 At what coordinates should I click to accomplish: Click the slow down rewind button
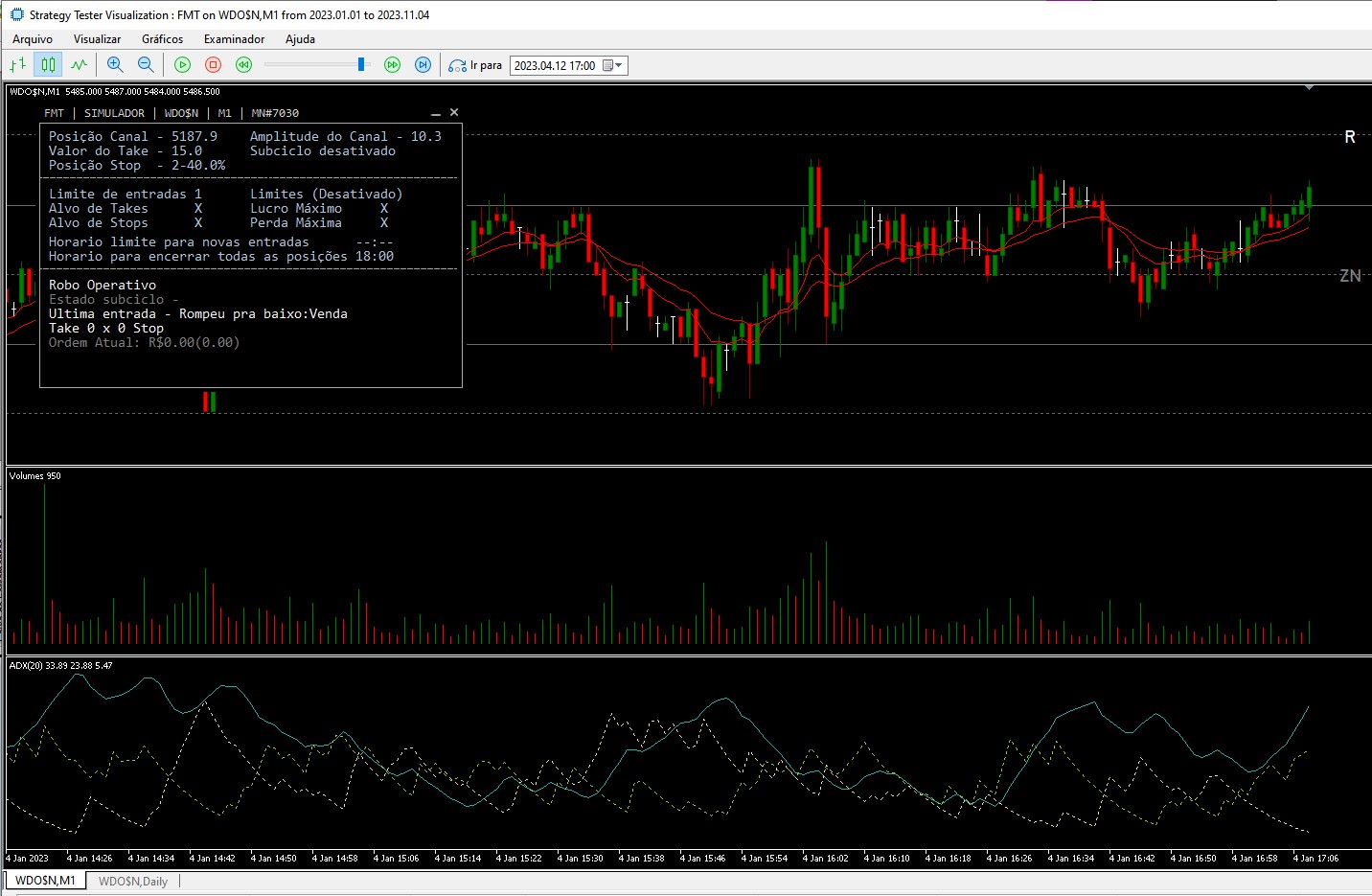[244, 65]
